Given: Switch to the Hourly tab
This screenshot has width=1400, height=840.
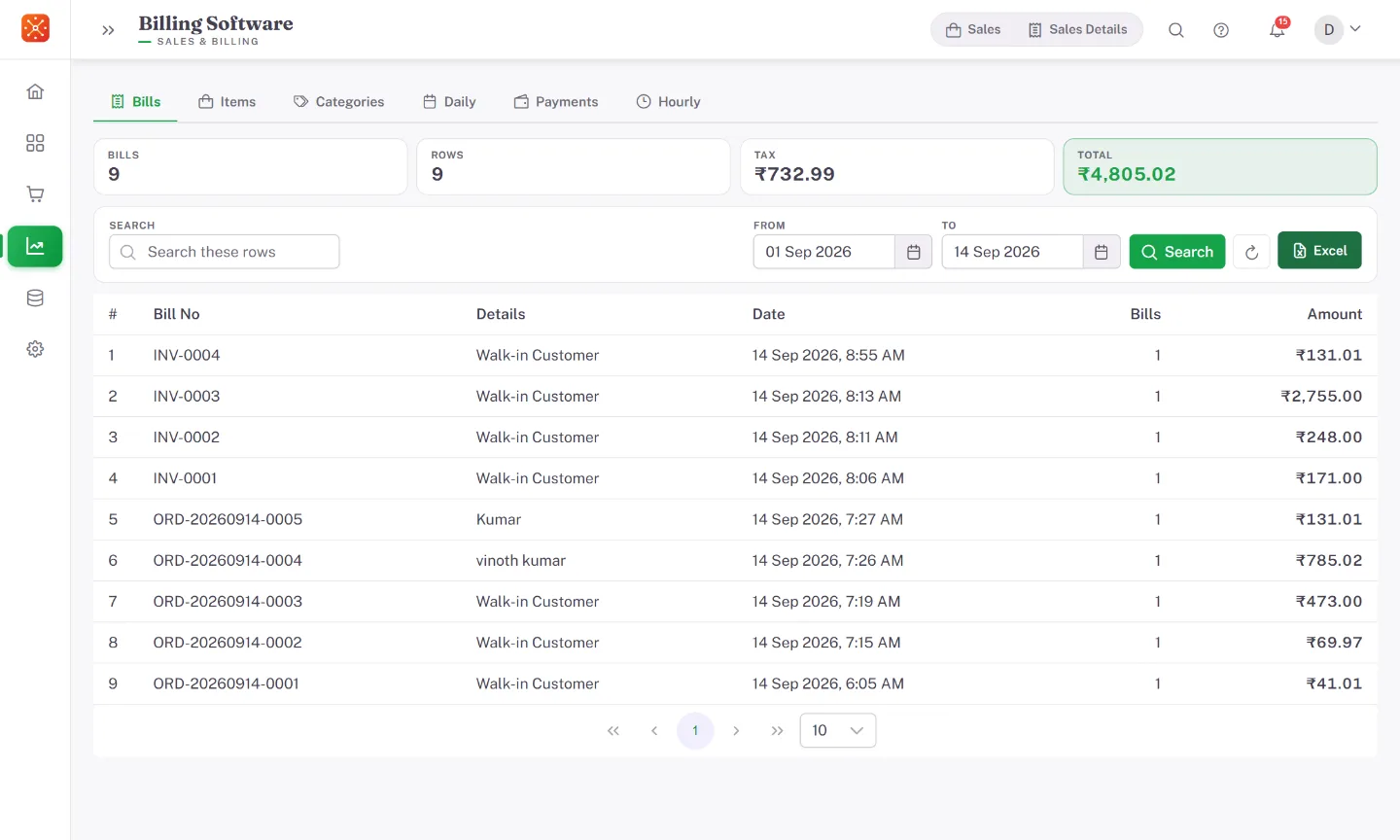Looking at the screenshot, I should [x=668, y=102].
